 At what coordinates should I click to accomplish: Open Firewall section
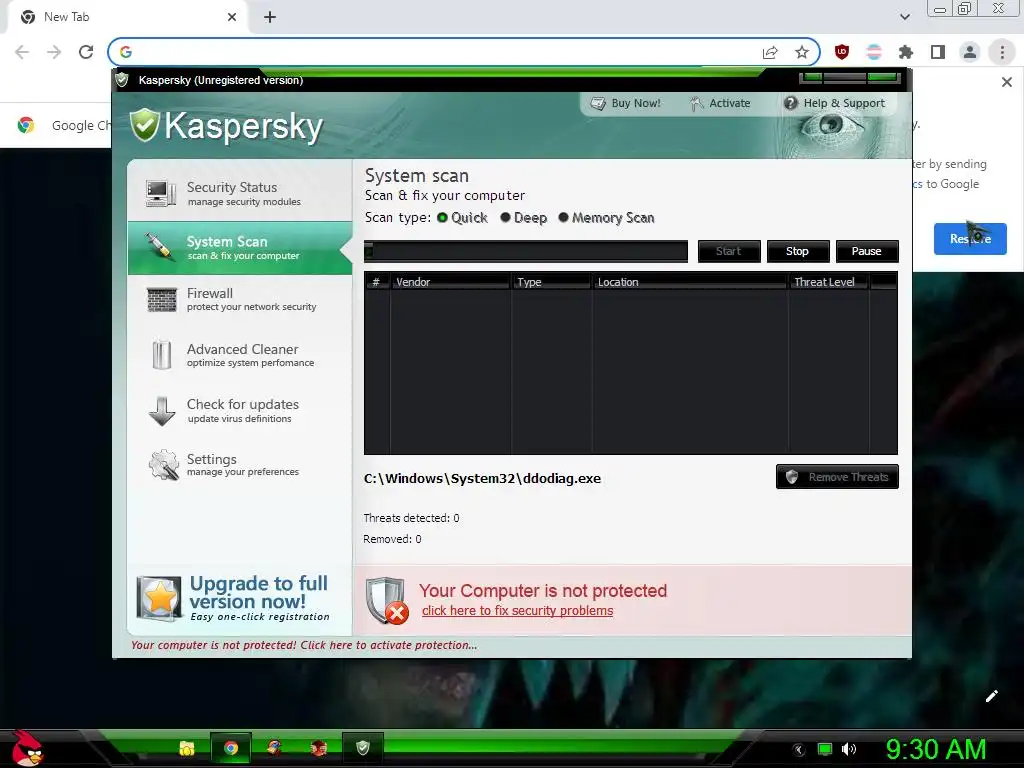point(240,300)
